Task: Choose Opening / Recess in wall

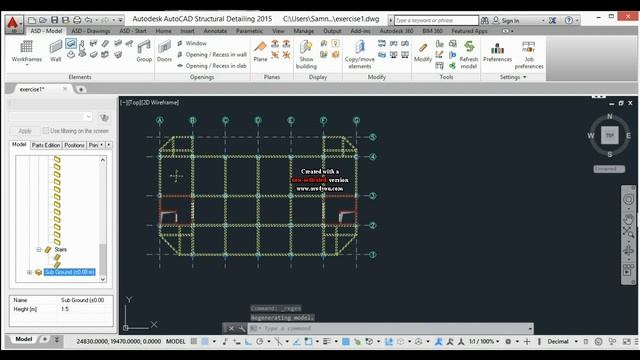Action: [212, 54]
